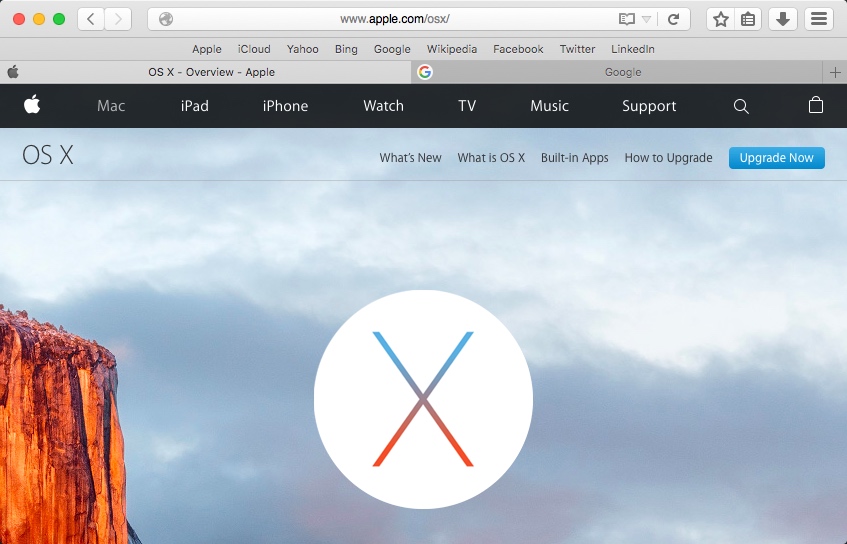847x544 pixels.
Task: Click the OS X page heading link
Action: click(x=48, y=156)
